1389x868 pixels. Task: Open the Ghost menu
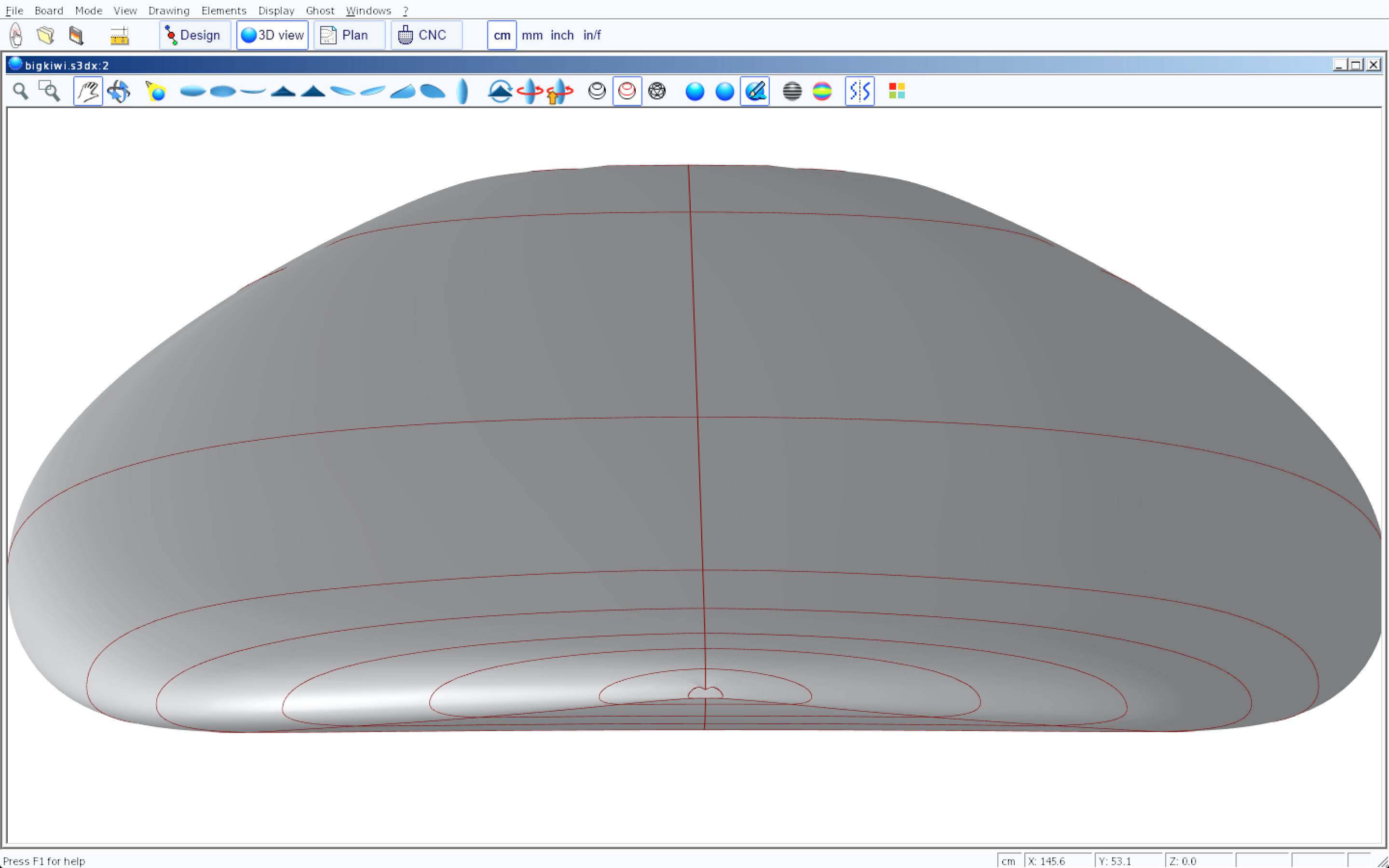coord(320,10)
